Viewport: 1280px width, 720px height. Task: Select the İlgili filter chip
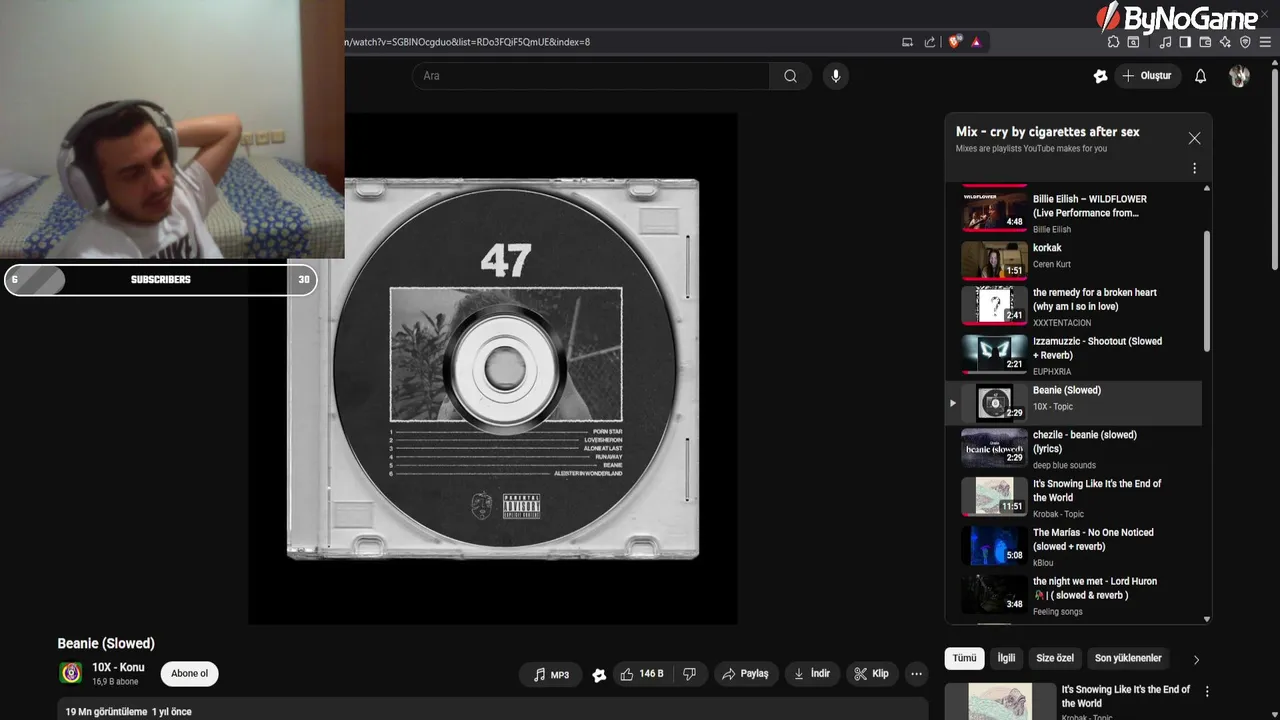tap(1006, 658)
